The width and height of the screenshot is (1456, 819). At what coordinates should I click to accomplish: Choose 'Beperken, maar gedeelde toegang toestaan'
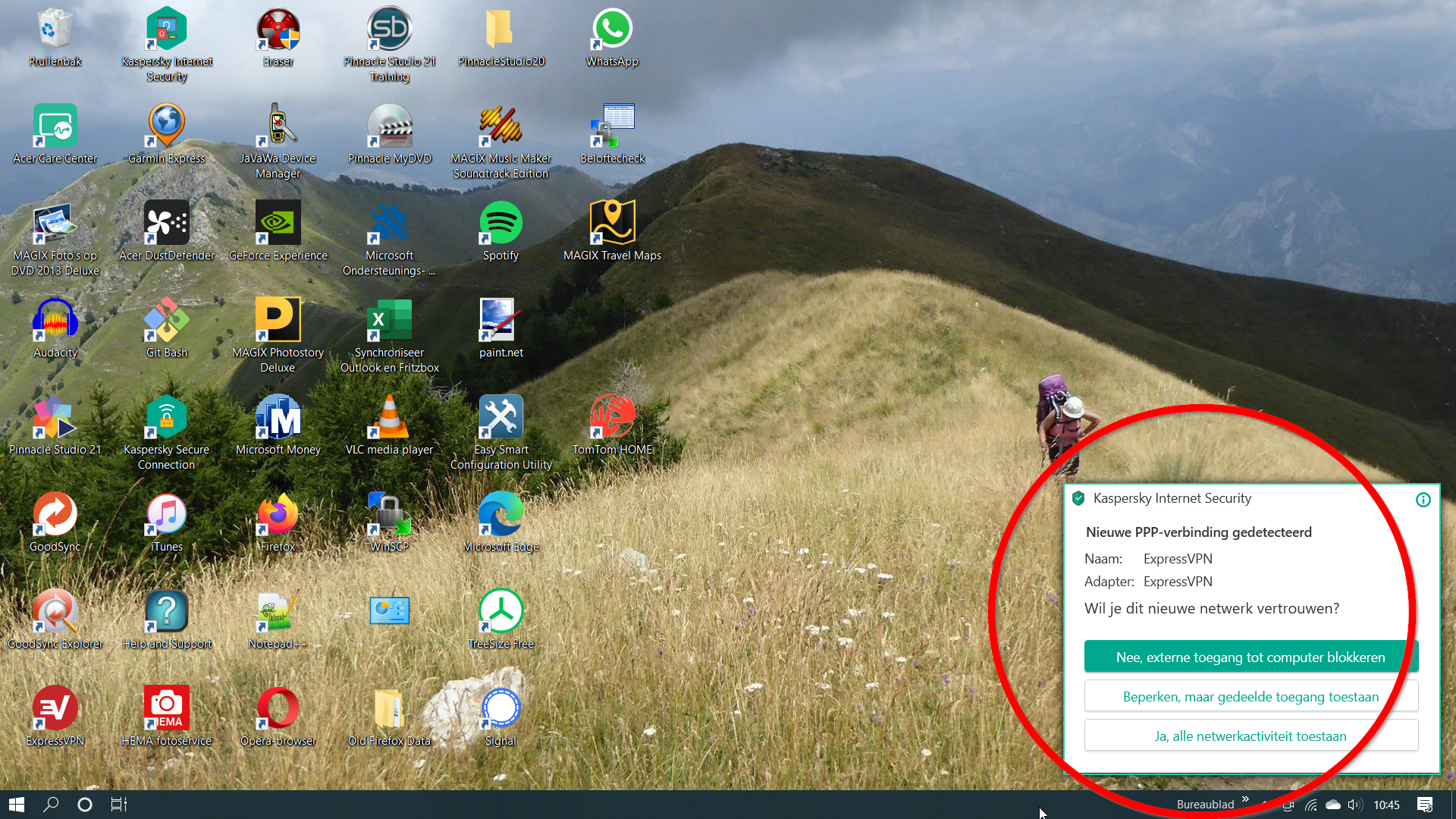pos(1251,696)
